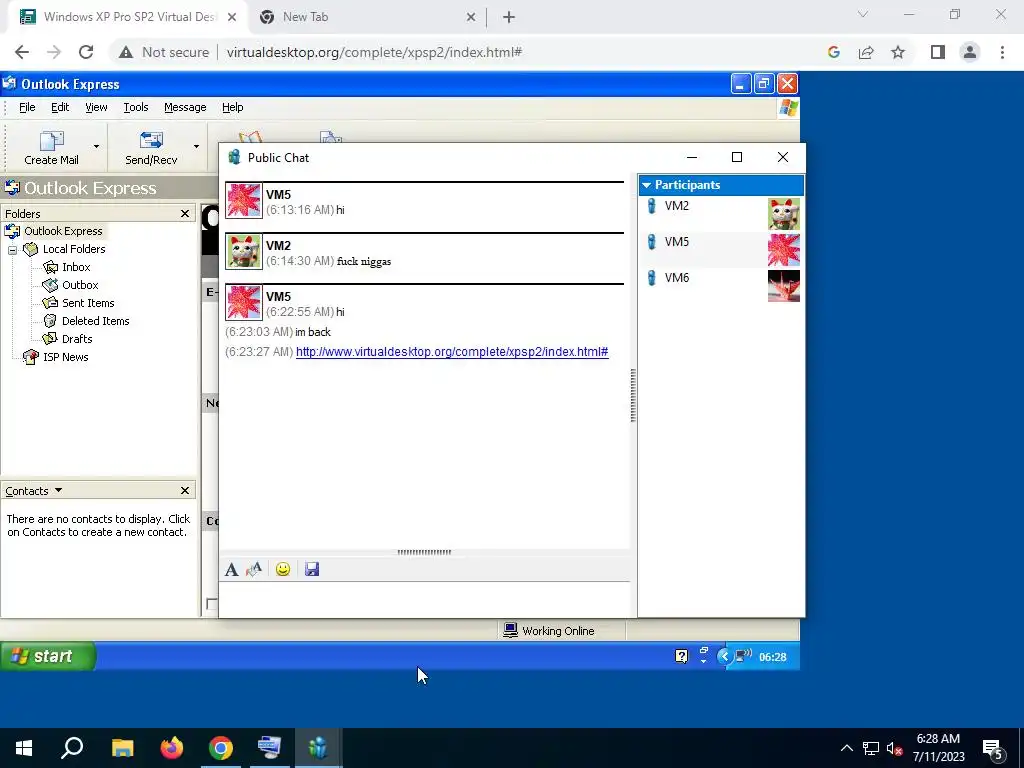Click the save chat floppy disk icon
This screenshot has width=1024, height=768.
tap(312, 569)
